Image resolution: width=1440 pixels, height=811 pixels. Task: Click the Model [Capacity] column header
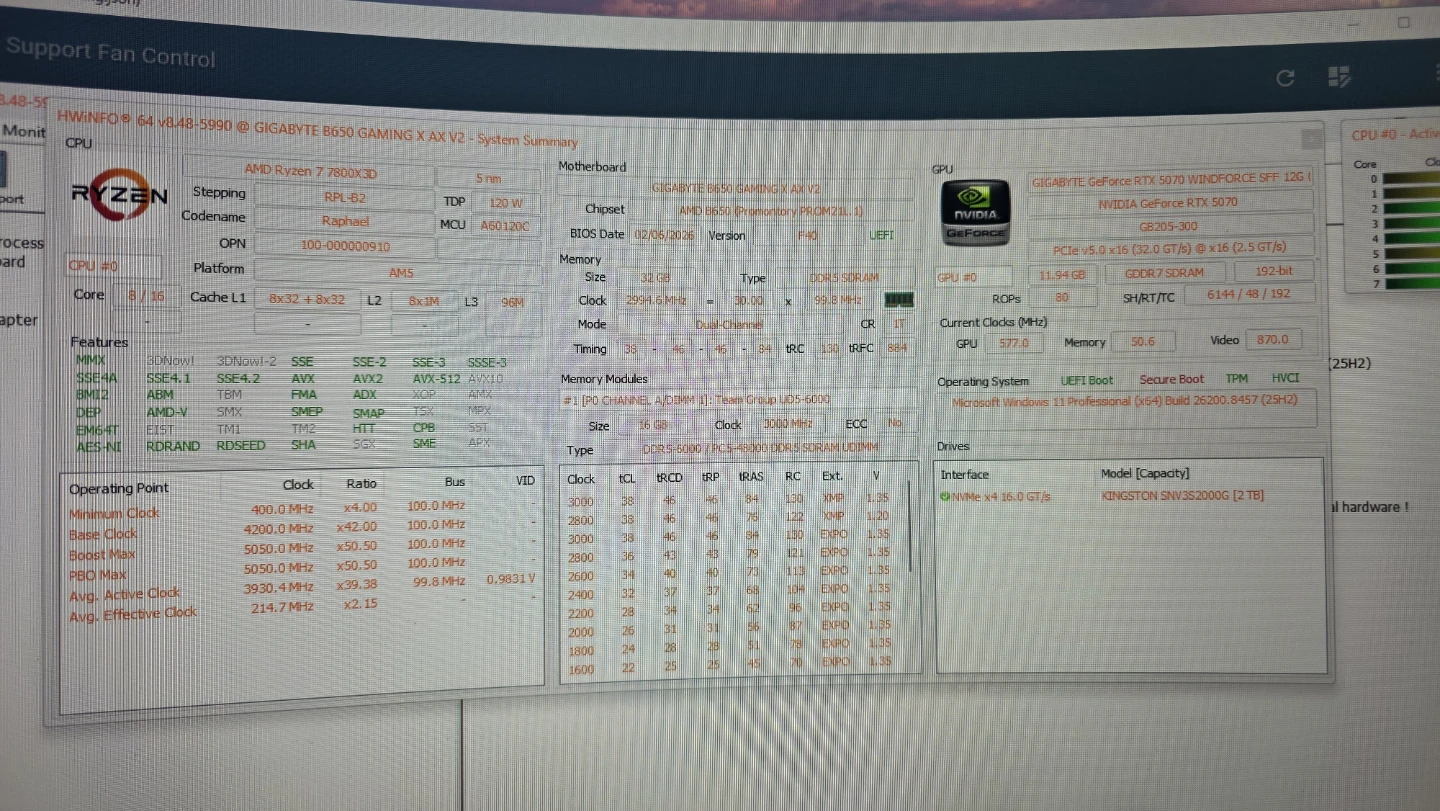pyautogui.click(x=1145, y=473)
